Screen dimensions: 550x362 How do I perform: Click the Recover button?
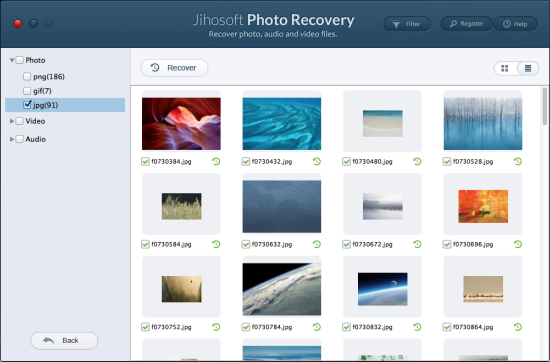174,68
